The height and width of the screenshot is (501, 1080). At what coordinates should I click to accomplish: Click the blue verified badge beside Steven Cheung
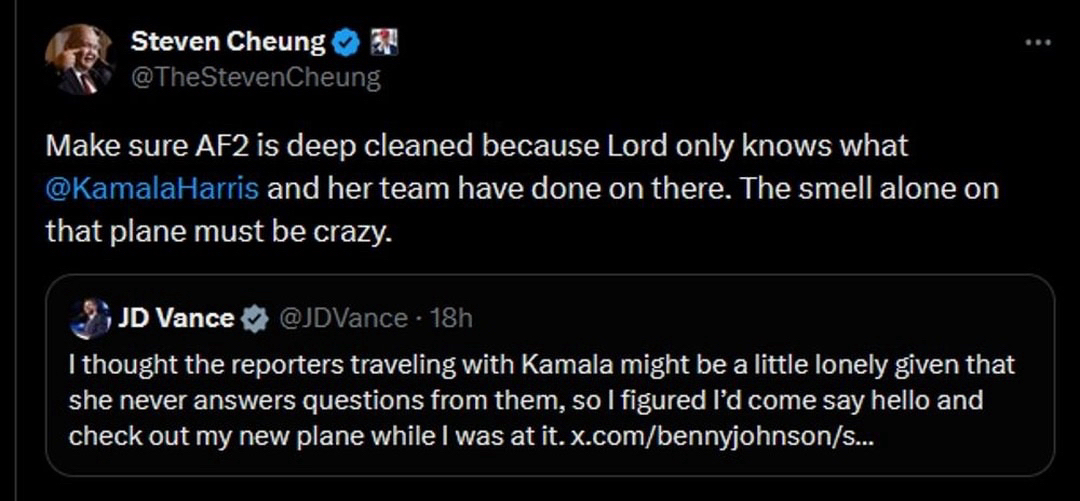point(346,42)
